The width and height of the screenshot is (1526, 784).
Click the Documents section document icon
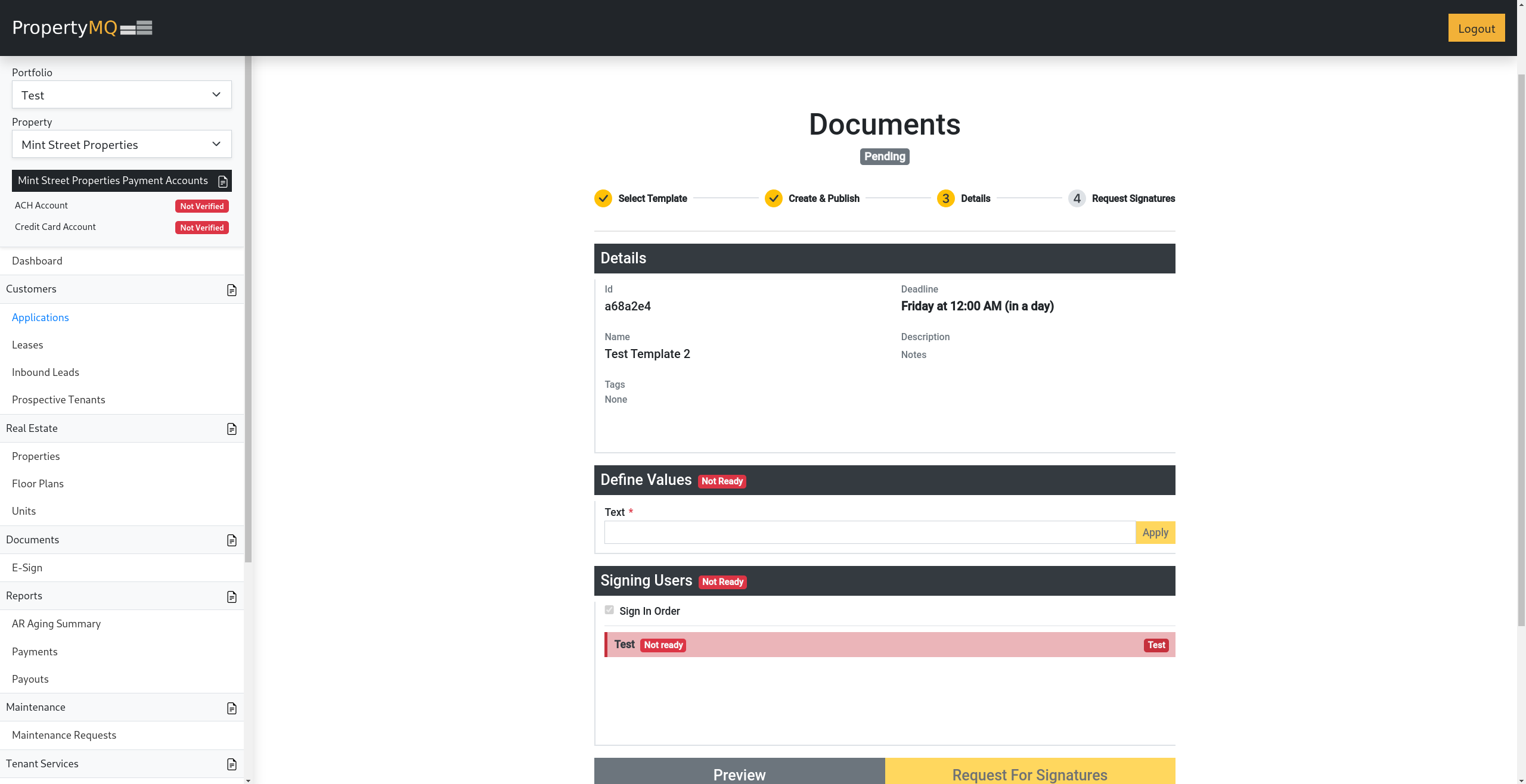click(x=232, y=540)
